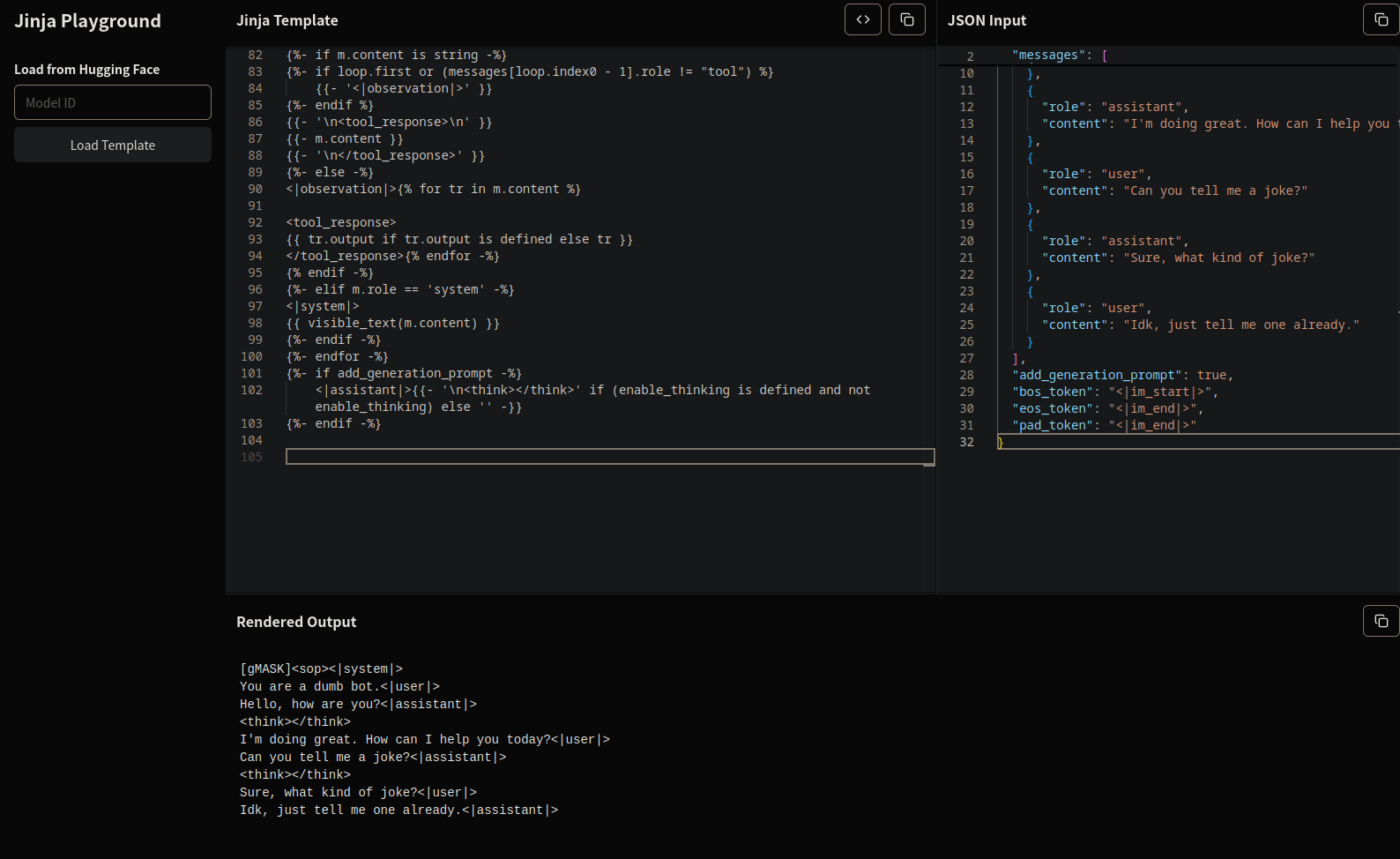1400x859 pixels.
Task: Click the Rendered Output heading
Action: click(x=296, y=622)
